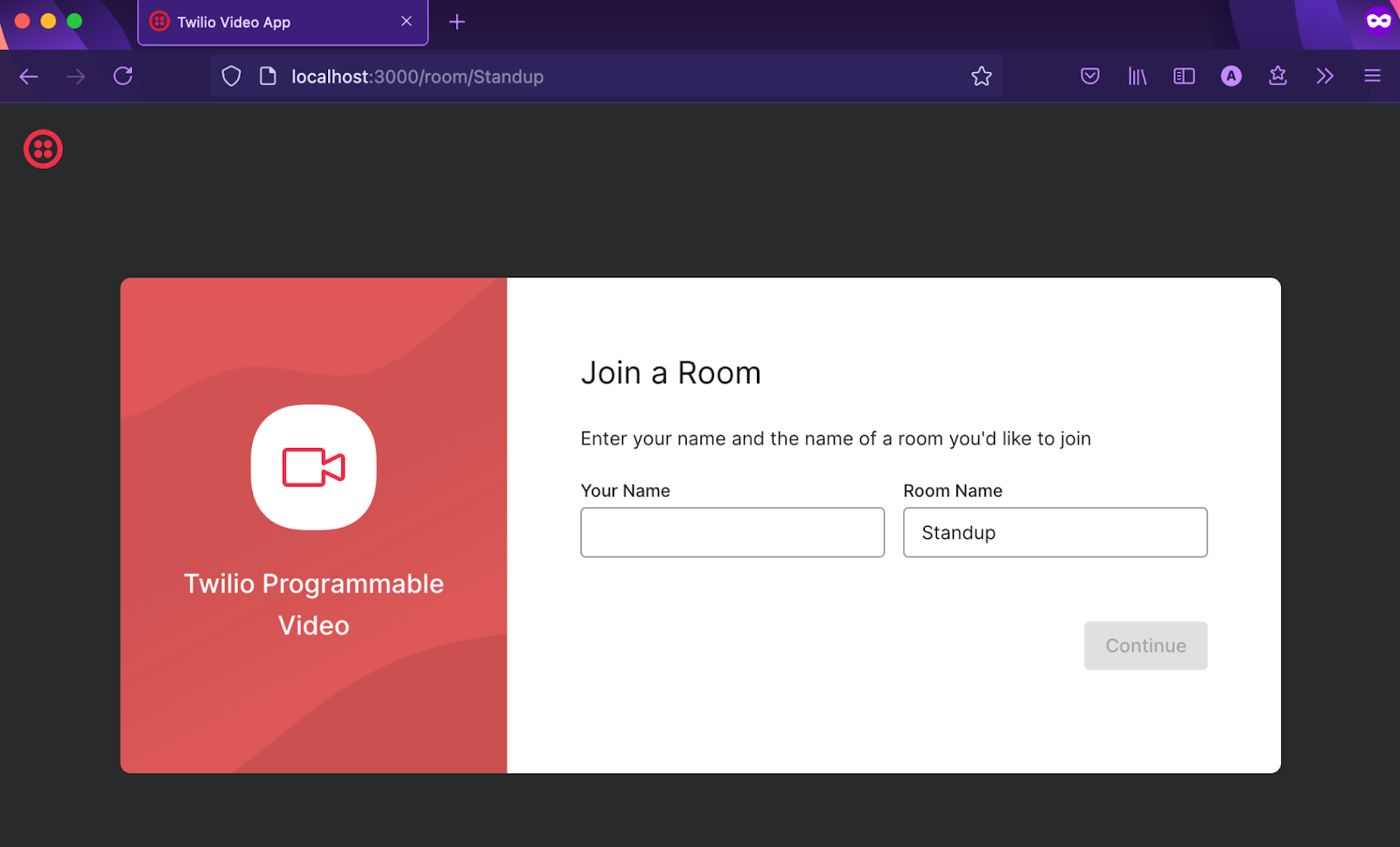Click the 'Enter your name and the name' instruction text
The width and height of the screenshot is (1400, 847).
(x=836, y=438)
